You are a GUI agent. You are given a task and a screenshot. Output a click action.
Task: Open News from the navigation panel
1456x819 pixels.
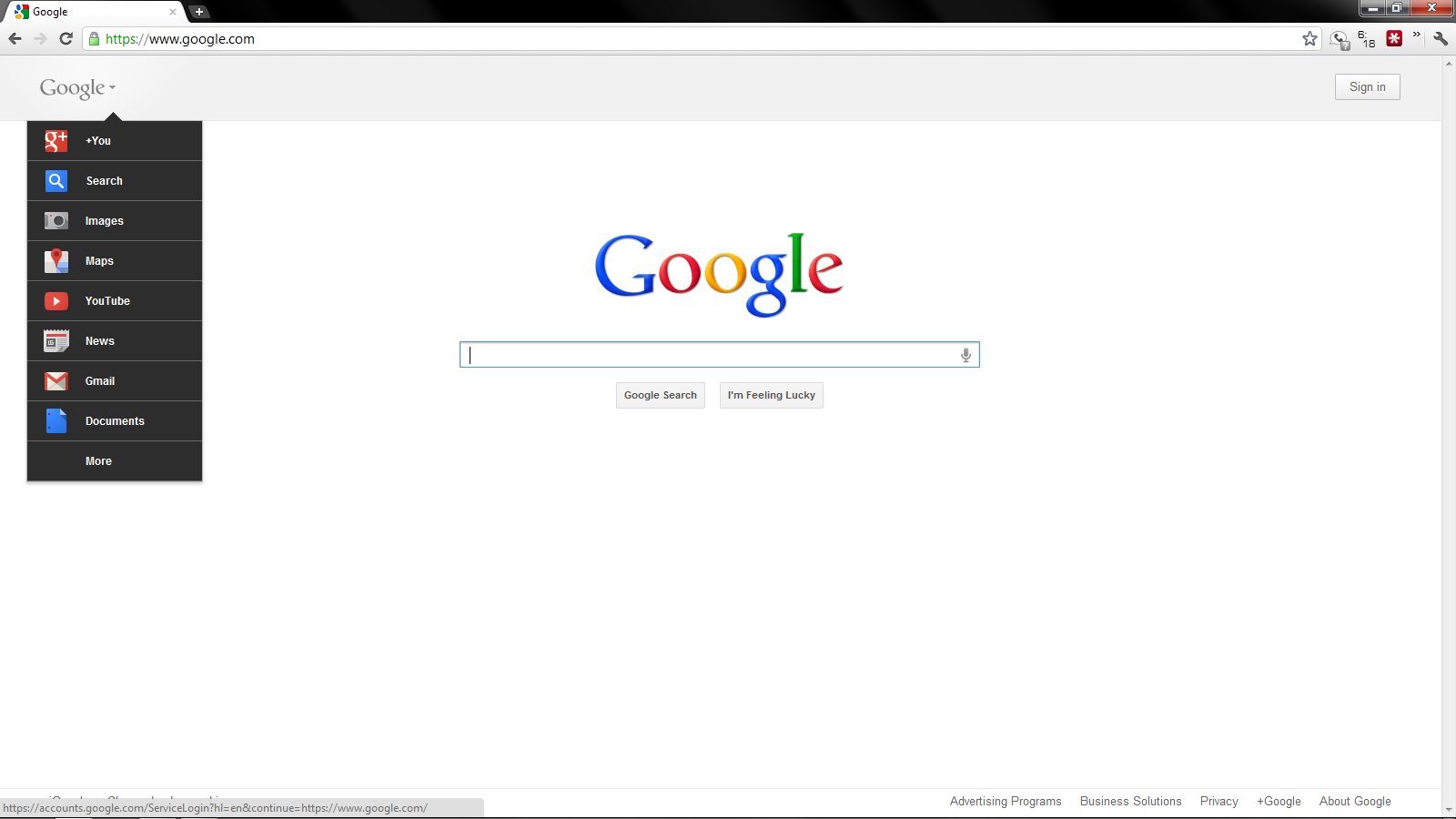(x=99, y=340)
